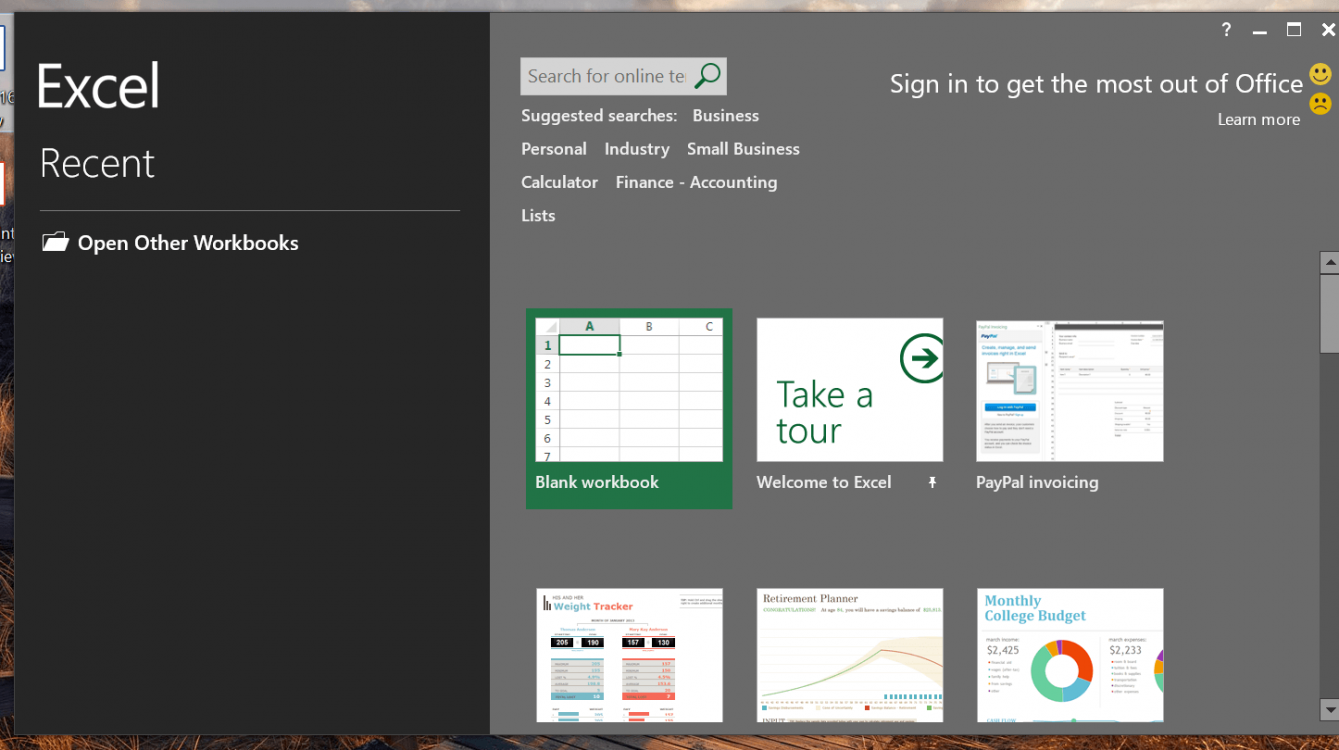This screenshot has width=1339, height=750.
Task: Click the sad frown feedback icon
Action: tap(1321, 103)
